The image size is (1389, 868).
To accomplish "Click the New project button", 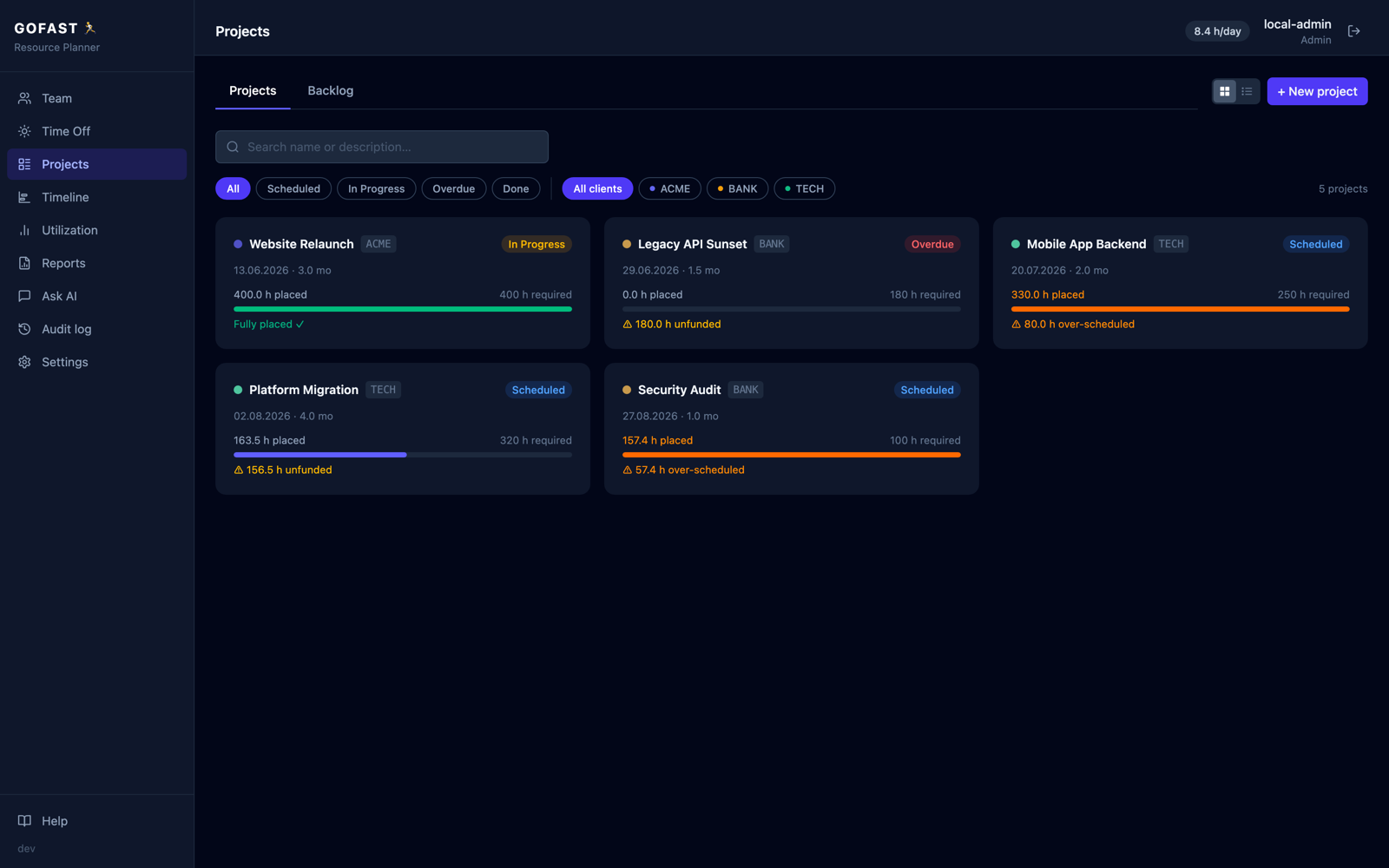I will (1317, 91).
